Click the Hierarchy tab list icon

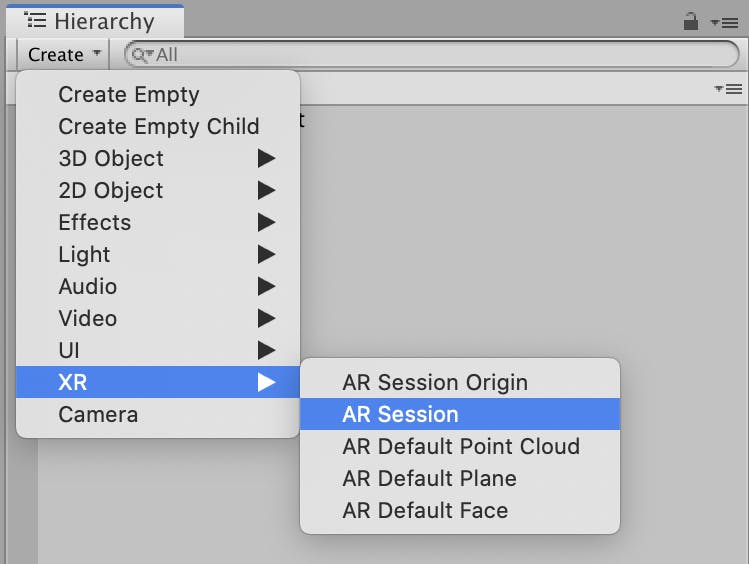click(x=35, y=21)
